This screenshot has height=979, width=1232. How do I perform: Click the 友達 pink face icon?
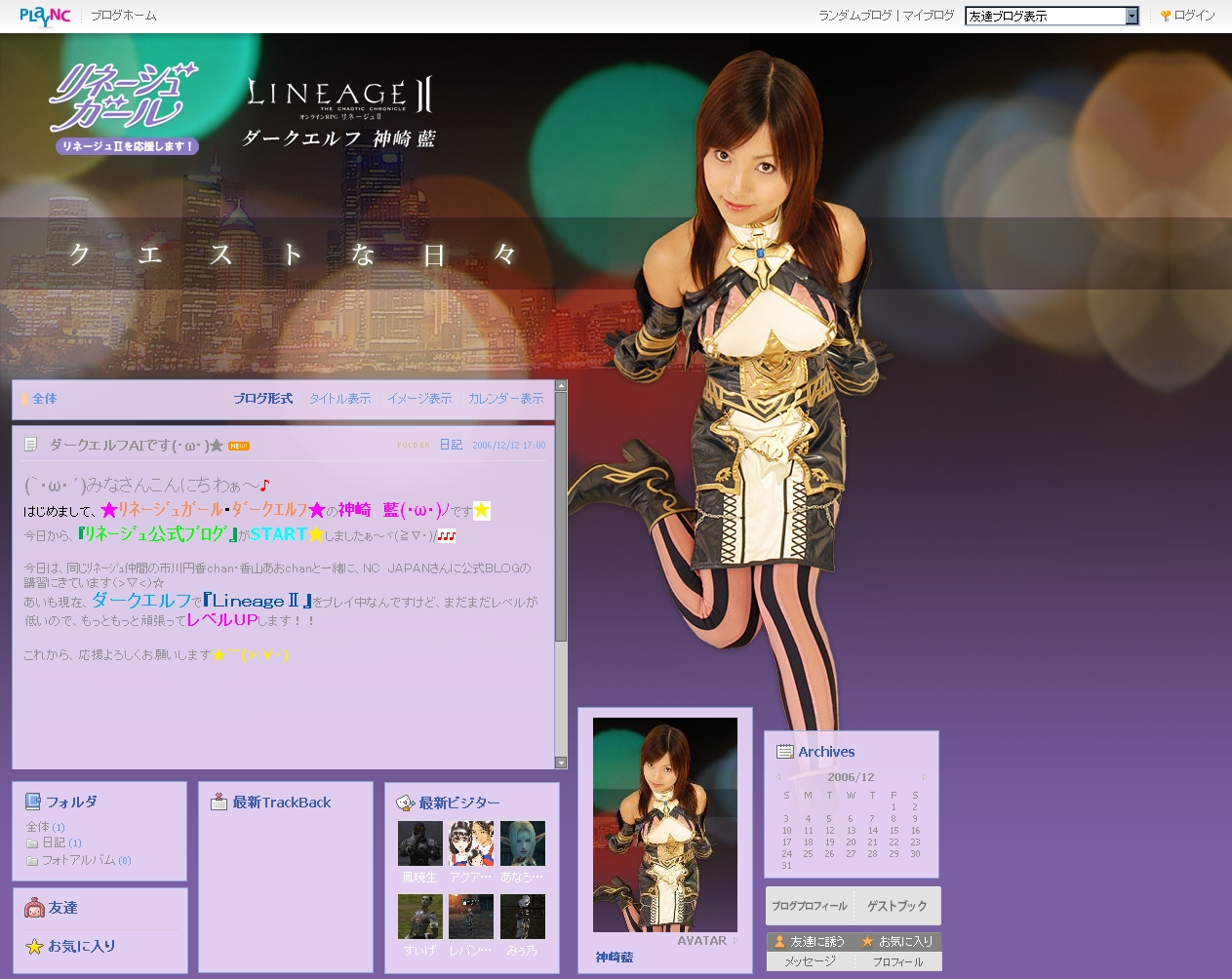pos(34,908)
